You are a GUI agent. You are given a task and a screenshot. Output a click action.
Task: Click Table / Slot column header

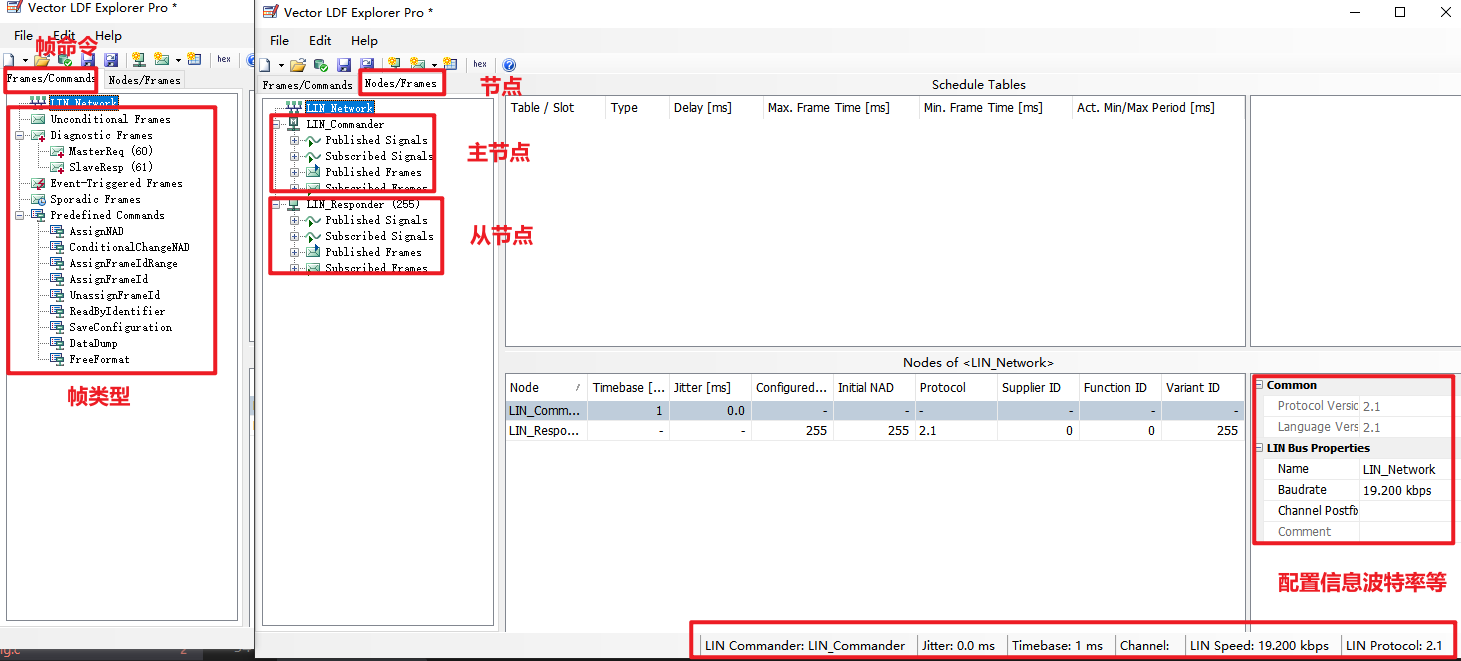556,107
